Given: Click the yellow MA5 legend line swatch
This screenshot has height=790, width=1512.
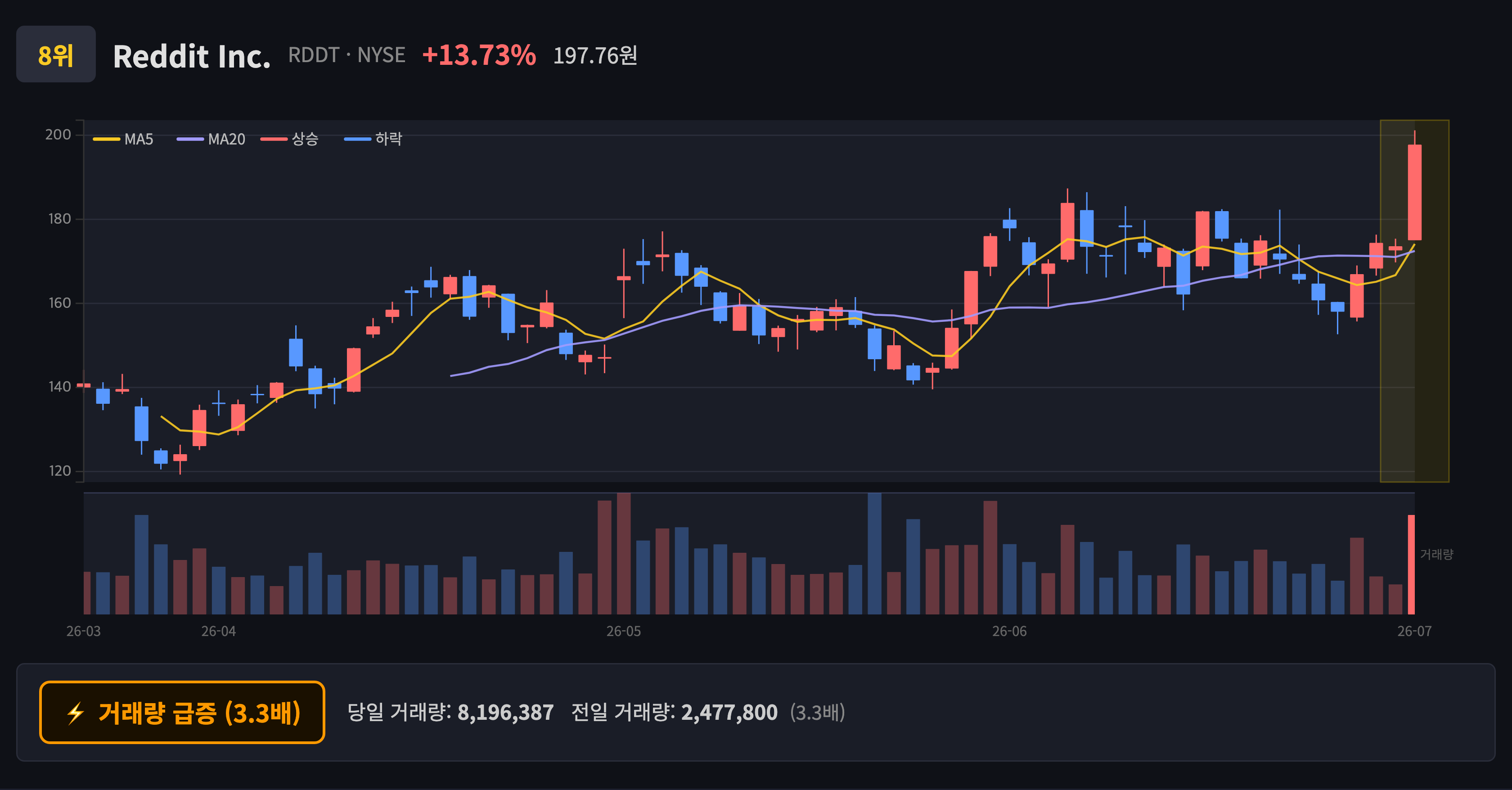Looking at the screenshot, I should tap(106, 139).
